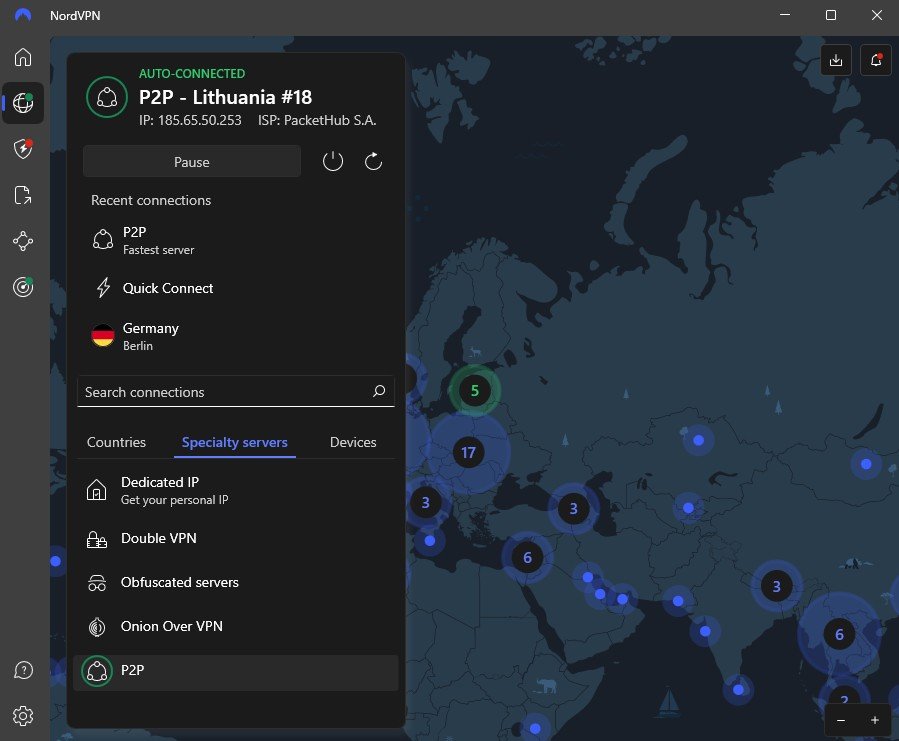The height and width of the screenshot is (741, 899).
Task: Open the Home icon in sidebar
Action: [x=23, y=57]
